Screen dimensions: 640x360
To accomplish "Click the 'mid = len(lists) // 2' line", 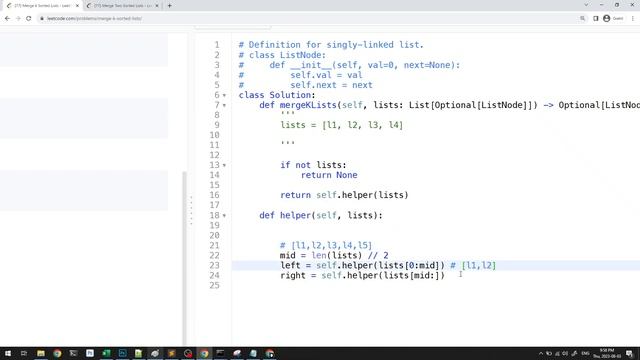I will 334,256.
